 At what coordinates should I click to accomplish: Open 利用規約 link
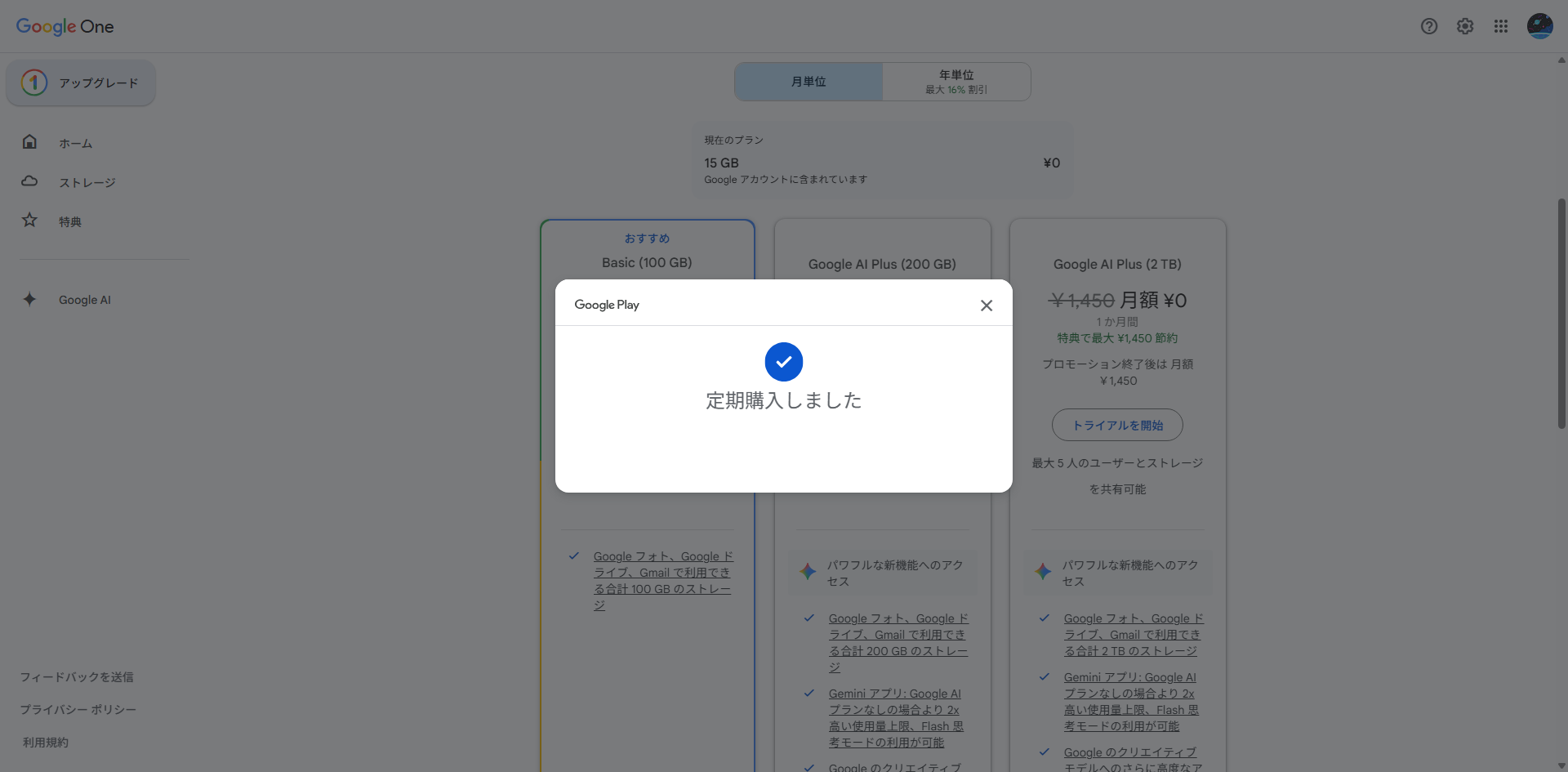click(46, 743)
